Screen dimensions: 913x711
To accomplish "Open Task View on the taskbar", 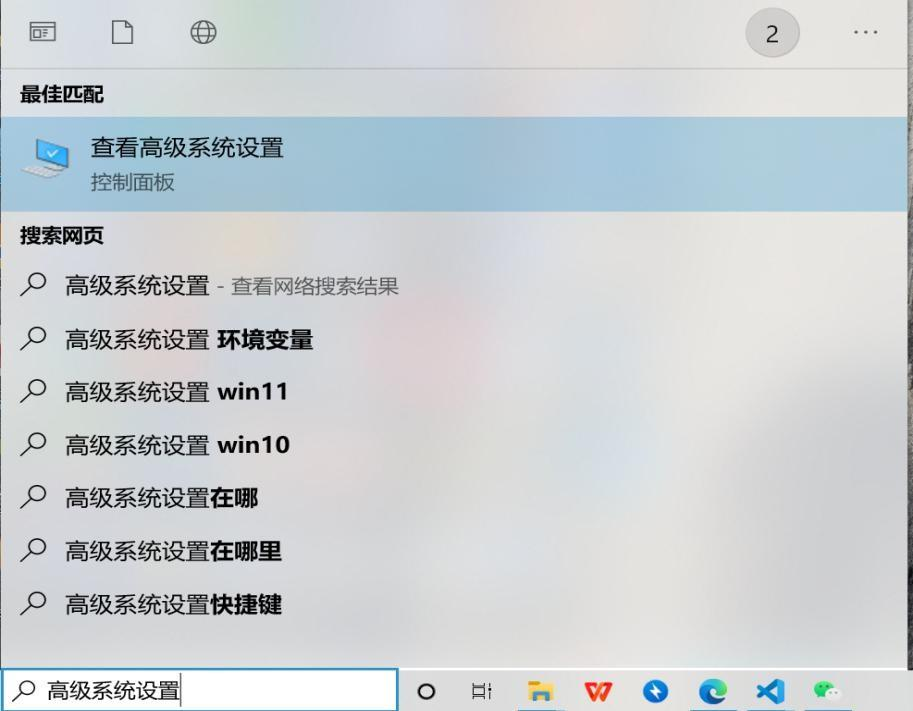I will (481, 691).
